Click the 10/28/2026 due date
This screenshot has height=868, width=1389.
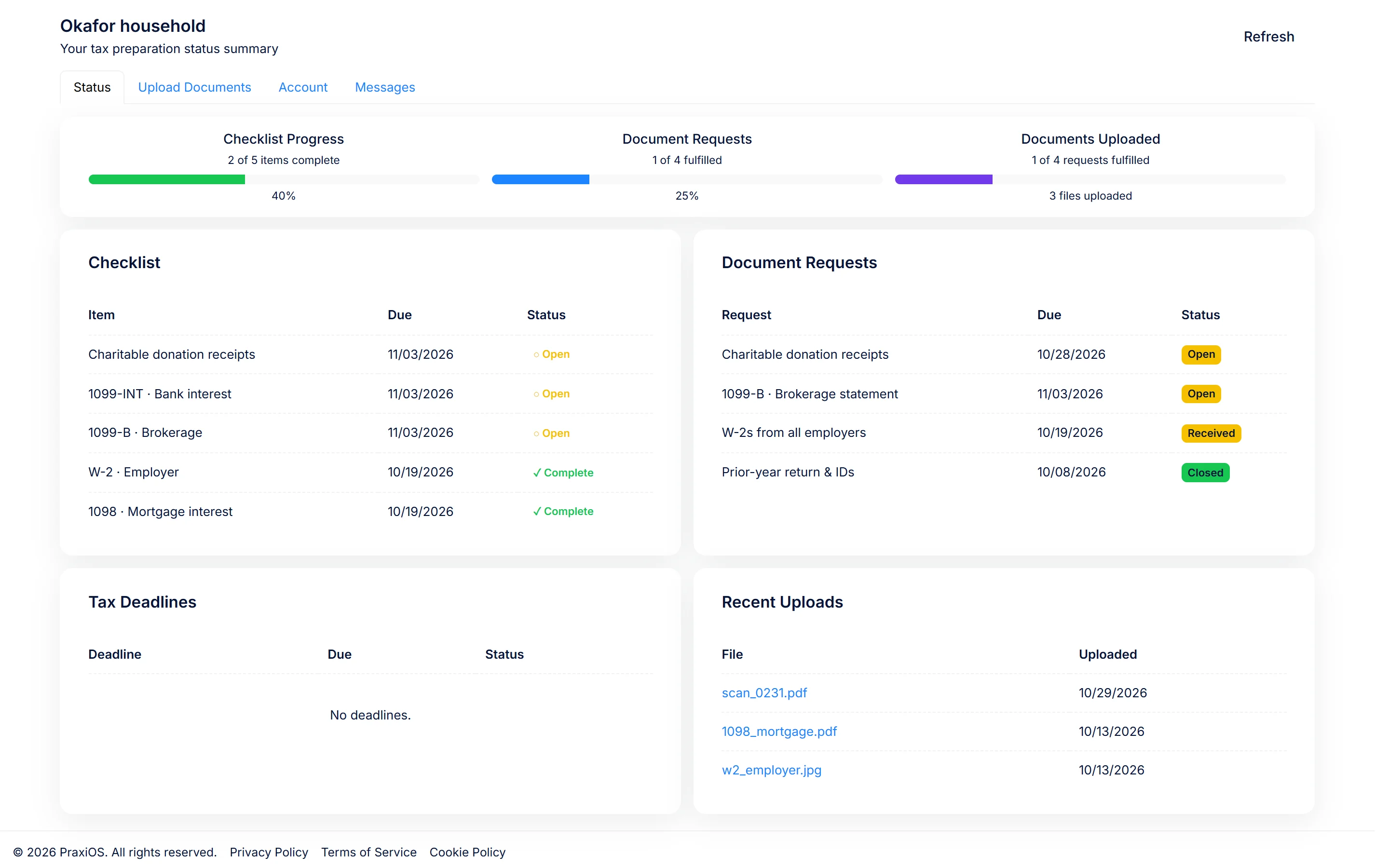[1071, 355]
